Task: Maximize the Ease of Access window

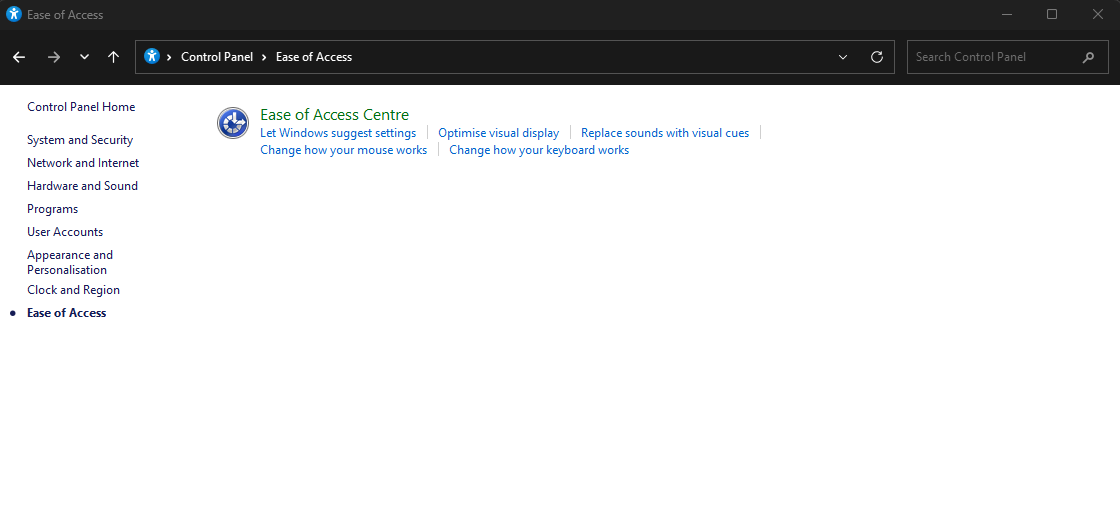Action: 1051,14
